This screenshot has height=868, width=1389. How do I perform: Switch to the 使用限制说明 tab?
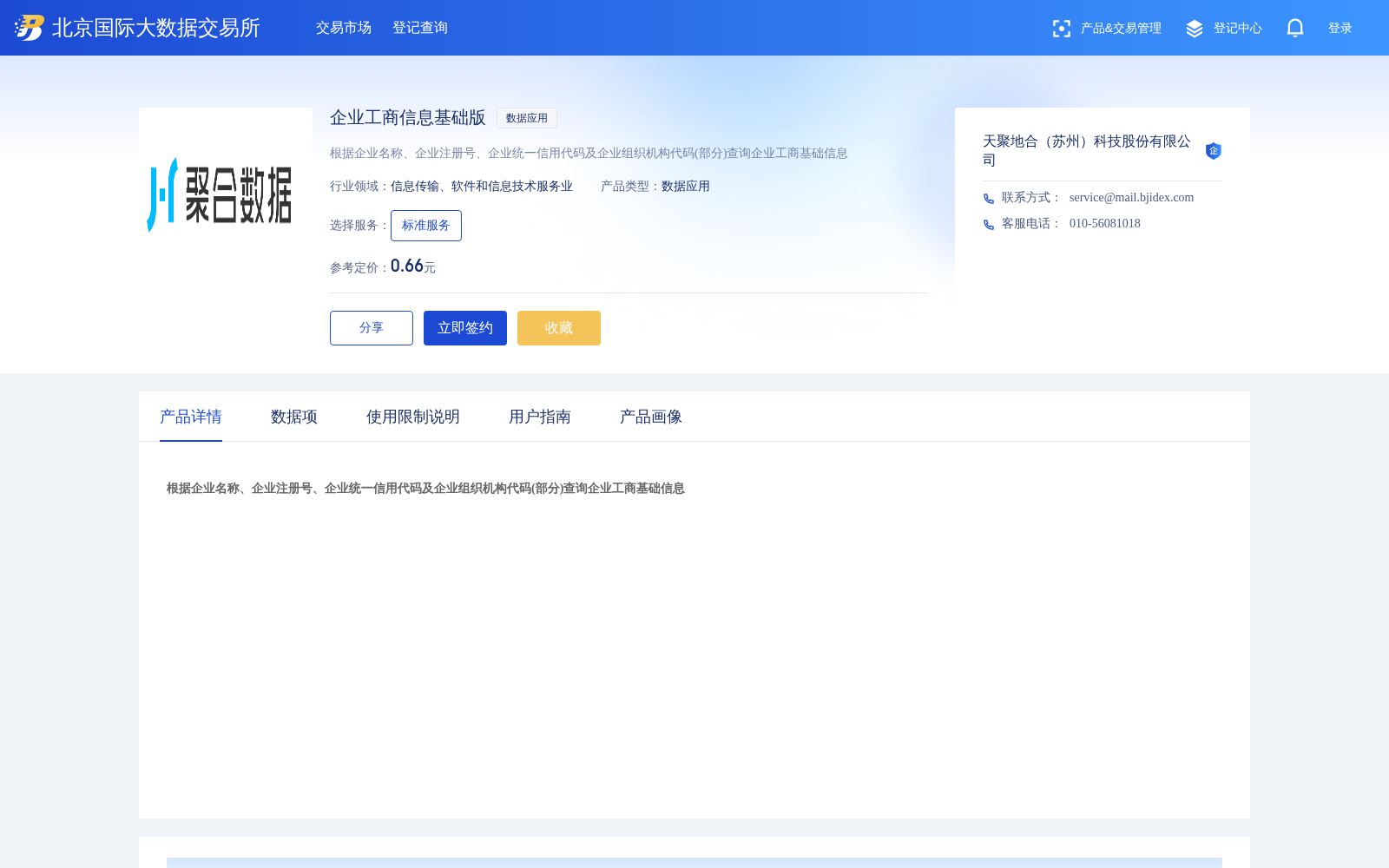pos(413,417)
